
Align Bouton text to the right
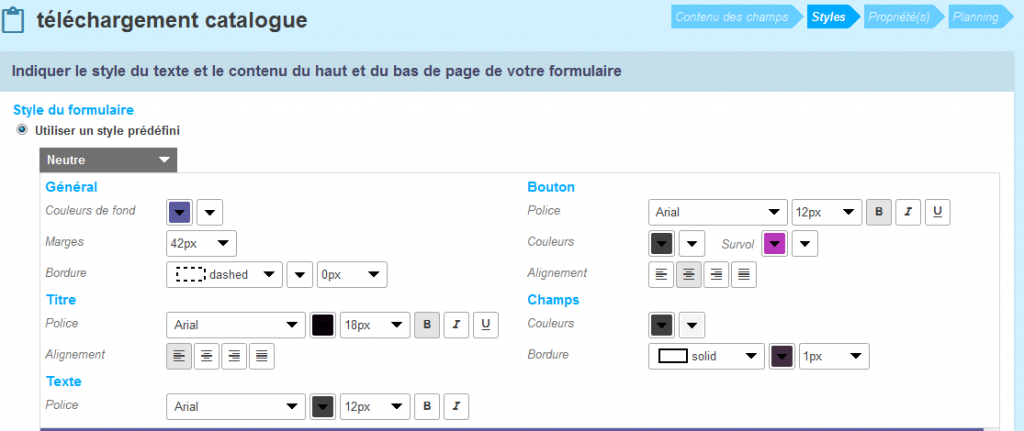pyautogui.click(x=716, y=275)
